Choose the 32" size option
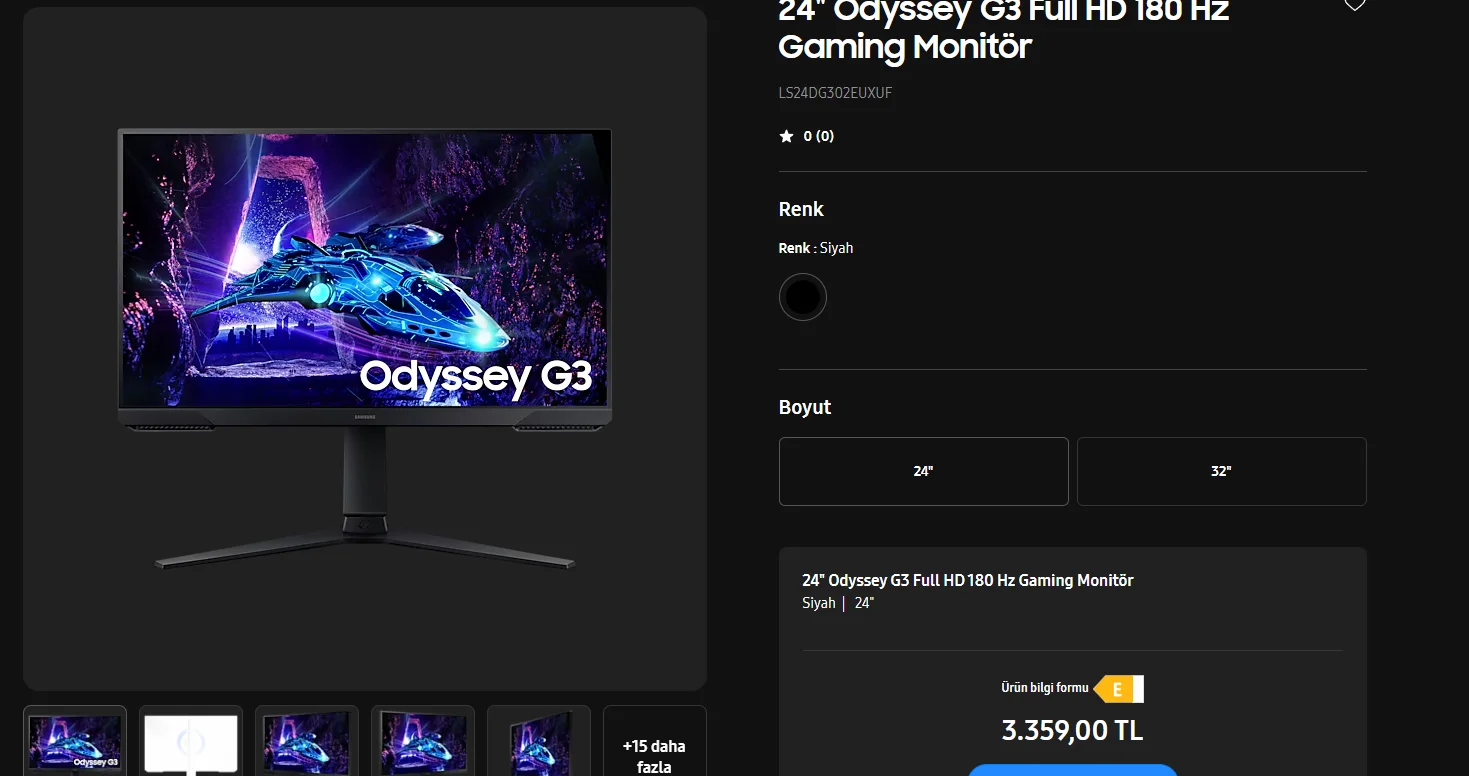 (1221, 471)
